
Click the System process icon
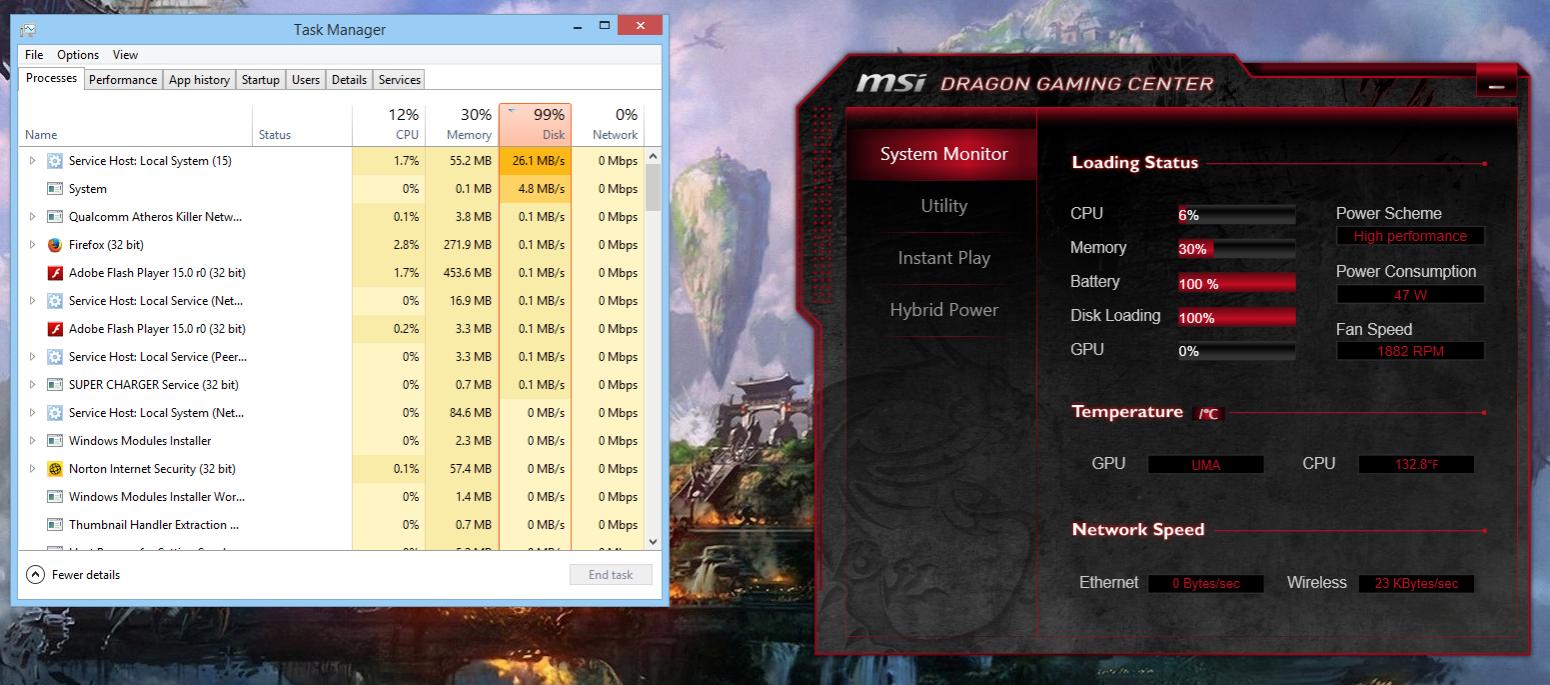pyautogui.click(x=55, y=189)
